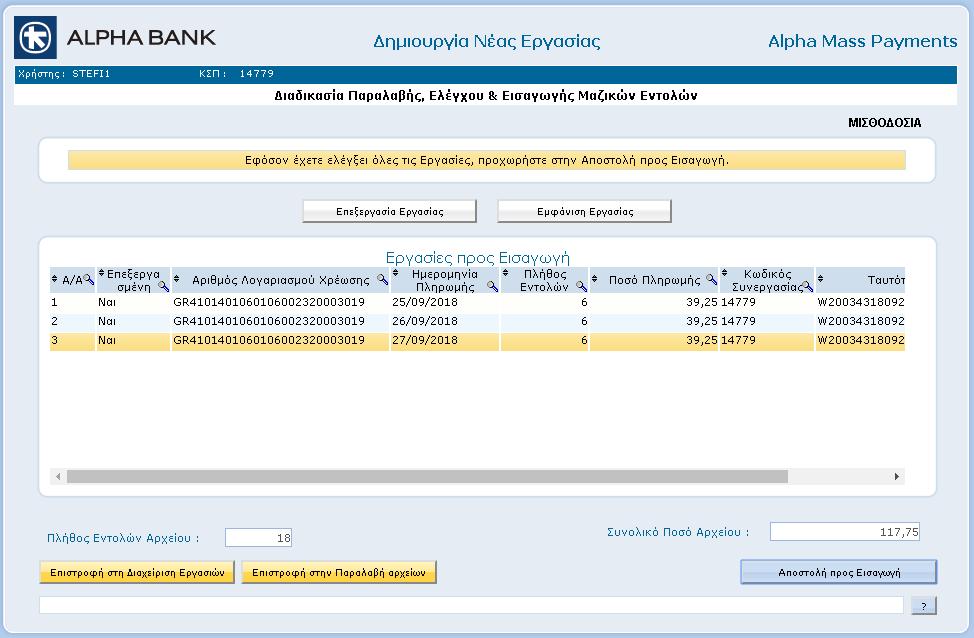Viewport: 974px width, 638px height.
Task: Click the account number in highlighted row 3
Action: [x=269, y=341]
